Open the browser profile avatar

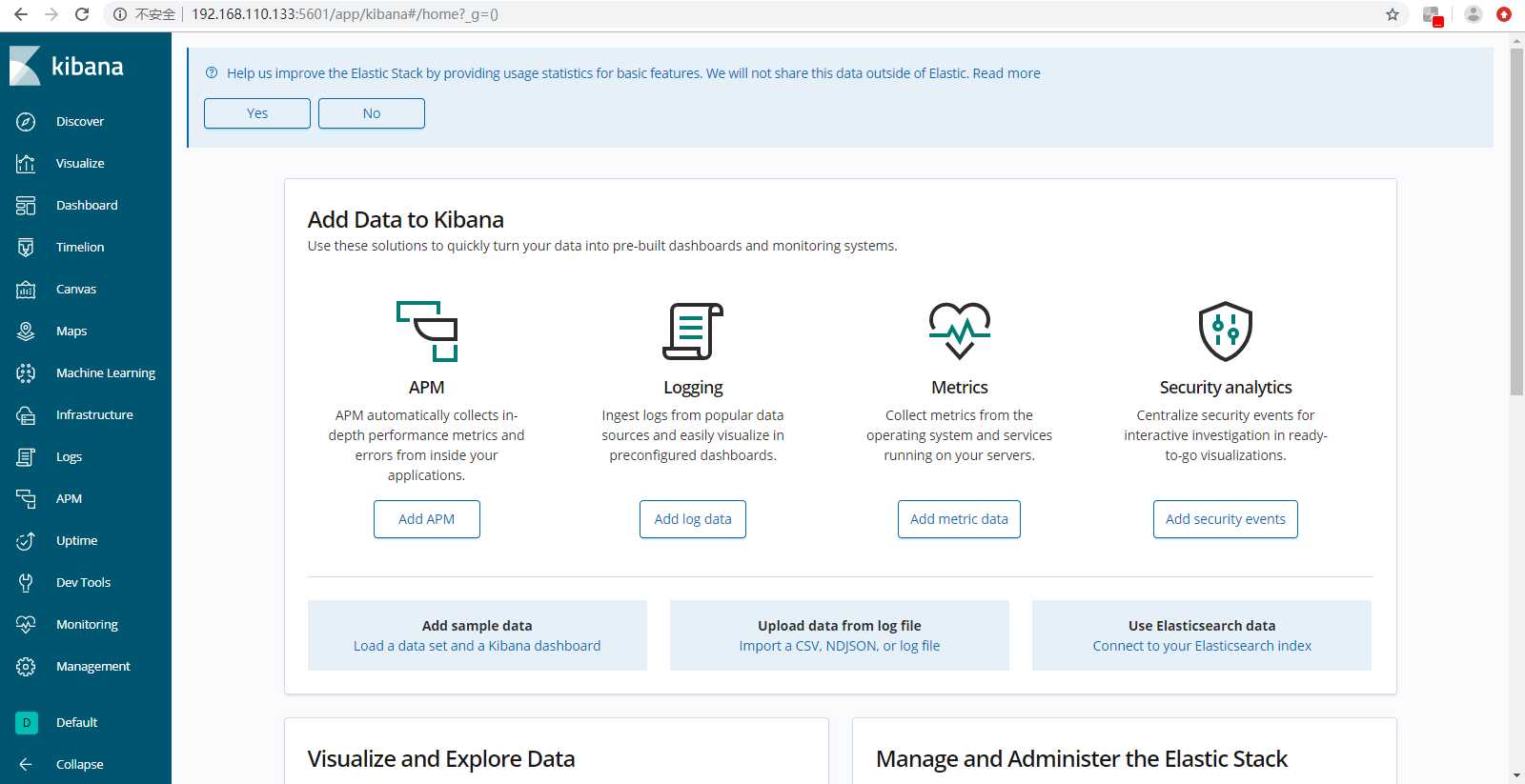tap(1474, 14)
